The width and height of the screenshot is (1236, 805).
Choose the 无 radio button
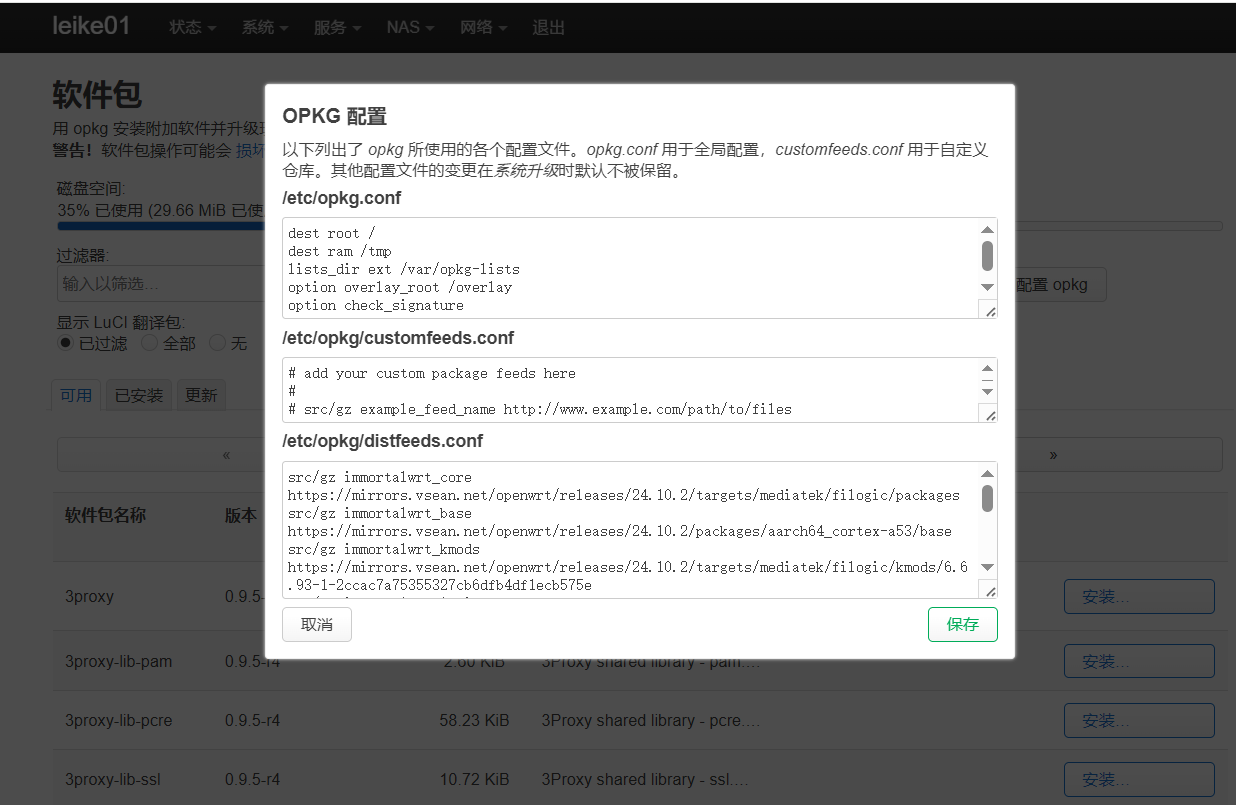217,343
